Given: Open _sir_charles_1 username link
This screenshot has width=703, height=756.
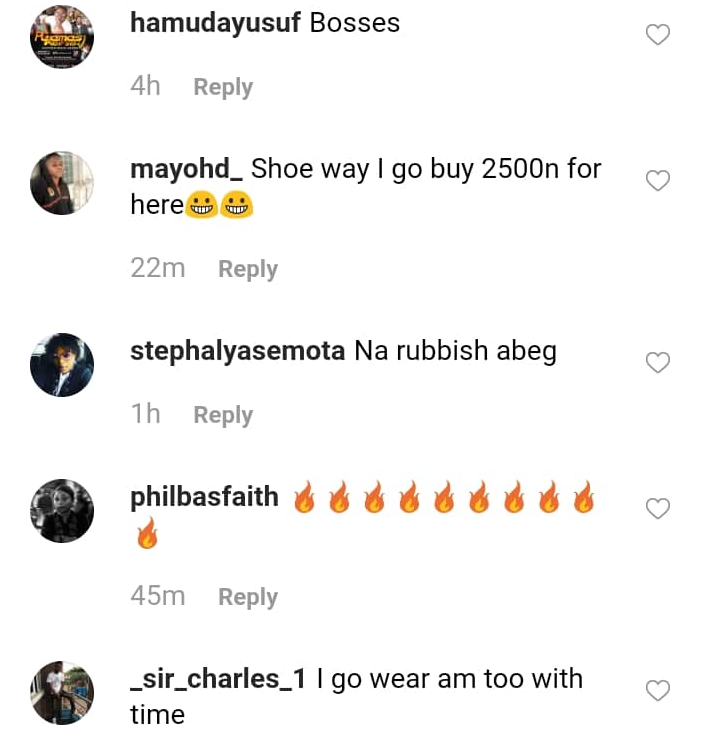Looking at the screenshot, I should pos(218,679).
